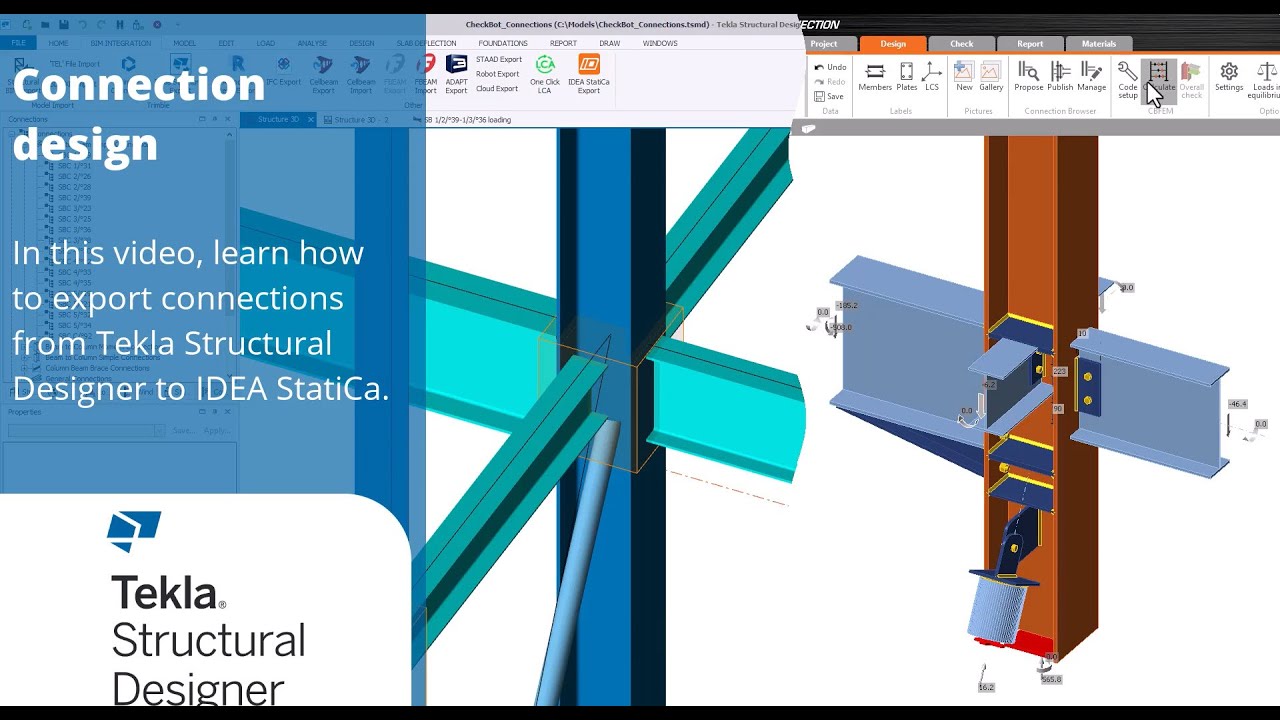This screenshot has height=720, width=1280.
Task: Open Code setup in CBFEM group
Action: [x=1128, y=80]
